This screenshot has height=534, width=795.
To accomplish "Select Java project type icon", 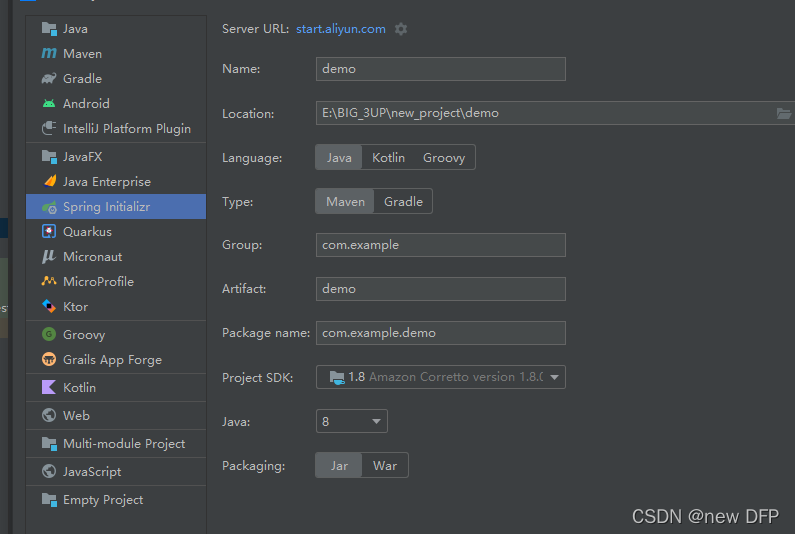I will click(49, 29).
